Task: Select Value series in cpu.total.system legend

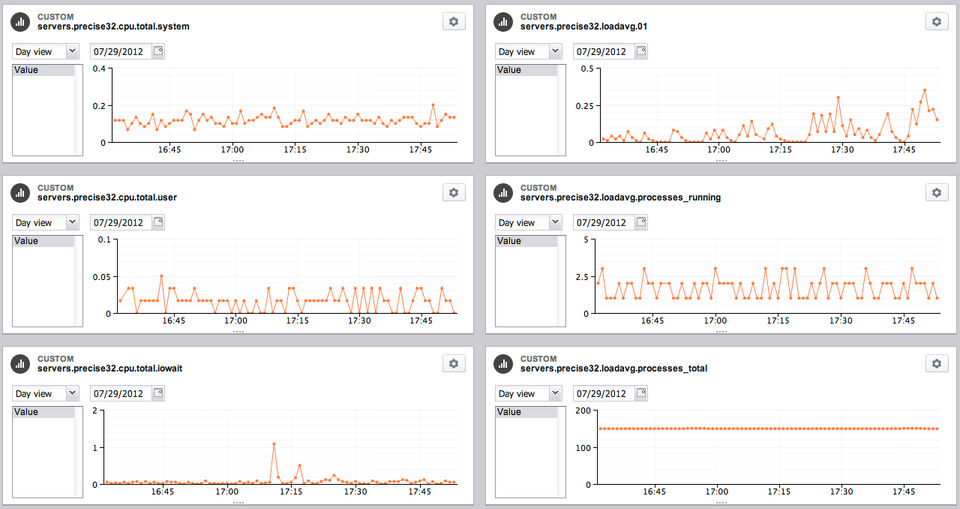Action: click(x=43, y=70)
